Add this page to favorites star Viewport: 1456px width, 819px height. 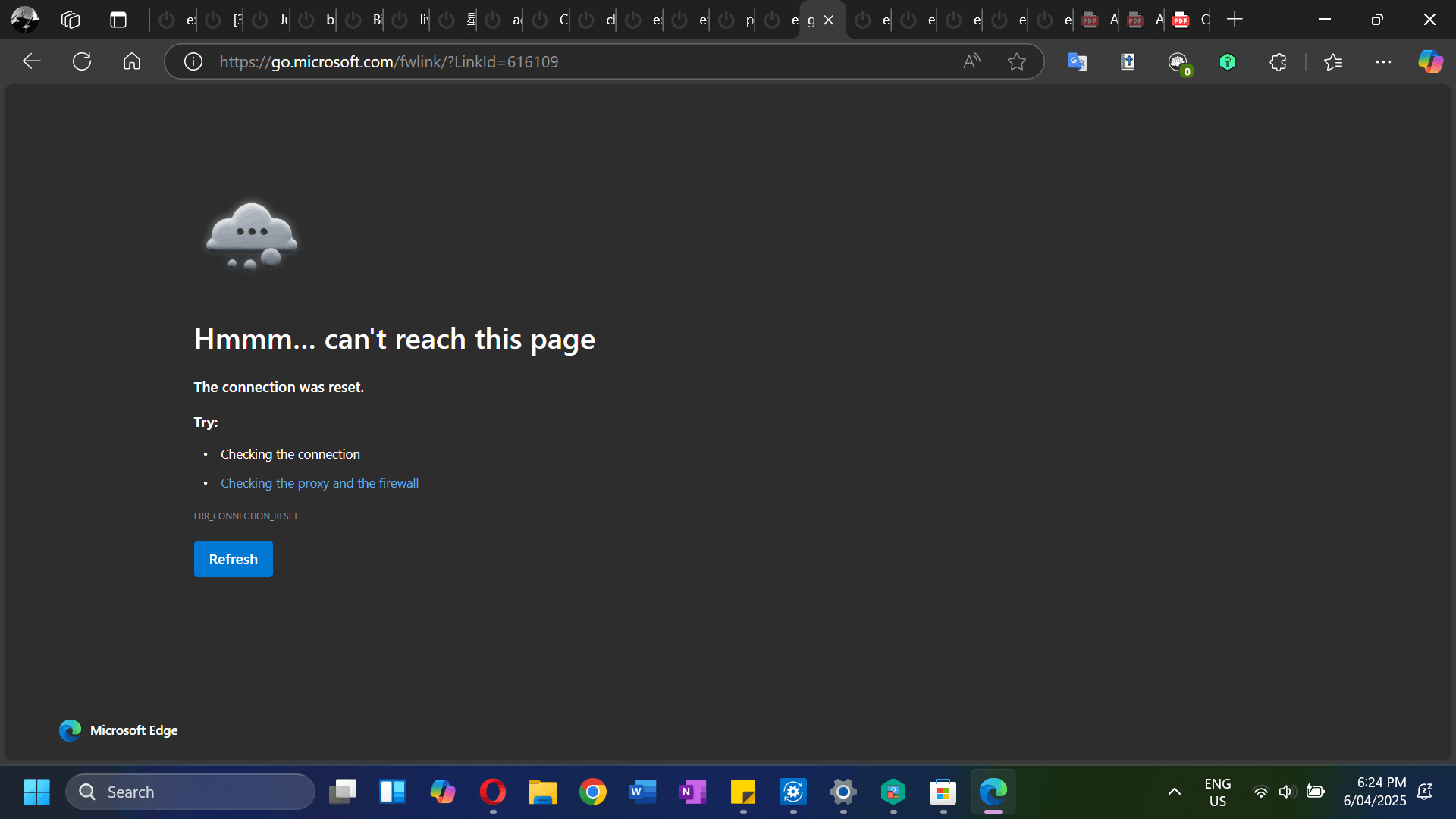click(x=1017, y=61)
